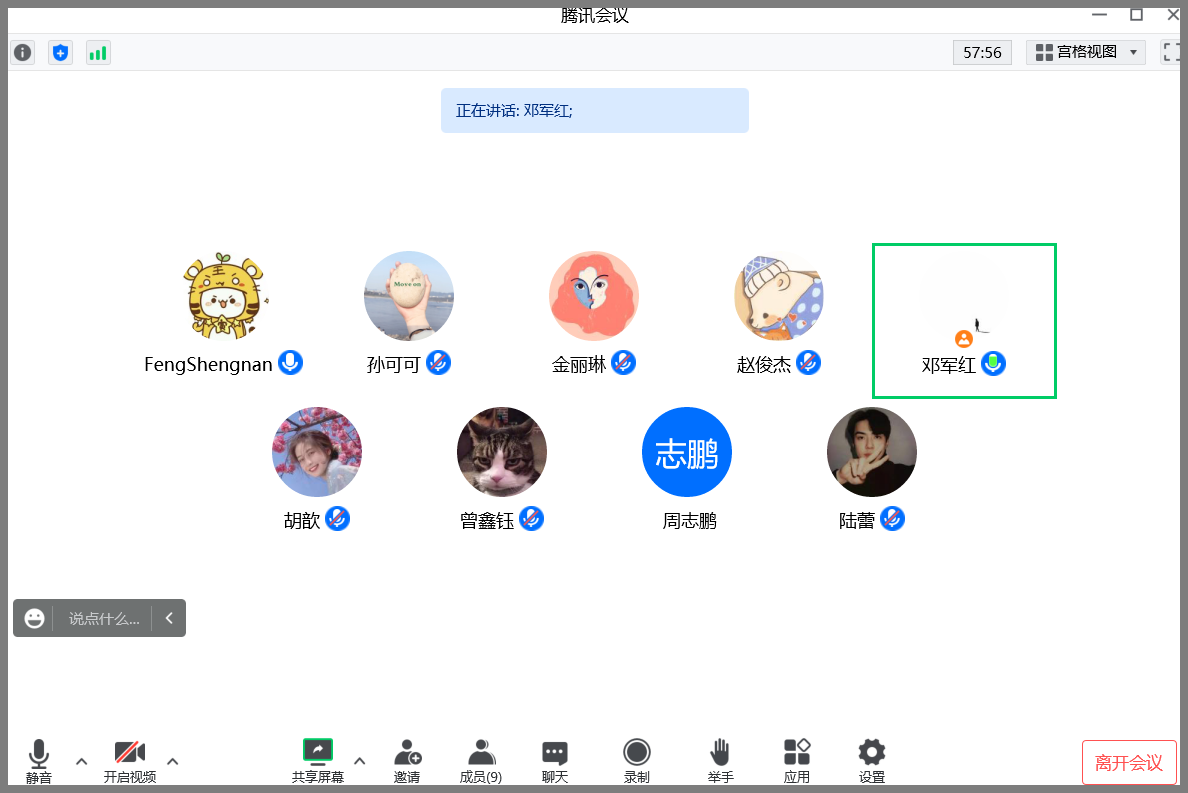Raise hand using 举手 icon

point(720,760)
